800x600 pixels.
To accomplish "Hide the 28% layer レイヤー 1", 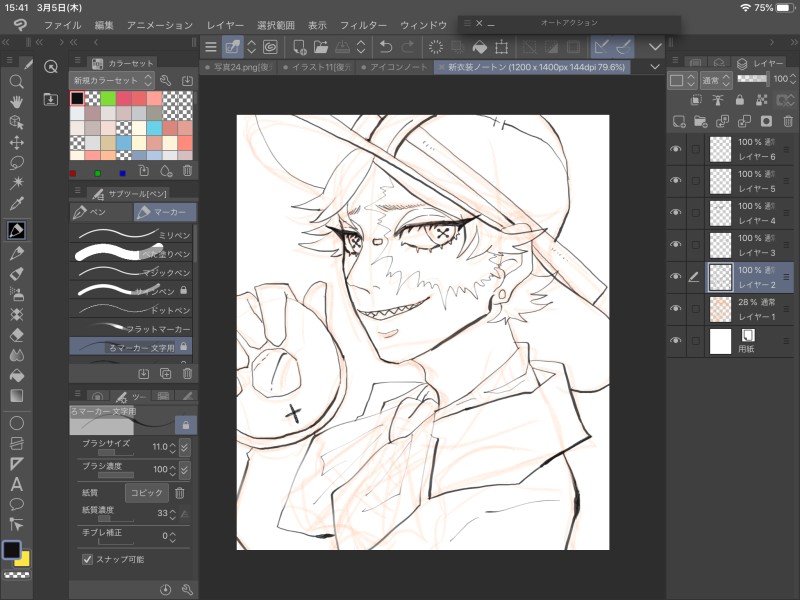I will coord(676,308).
